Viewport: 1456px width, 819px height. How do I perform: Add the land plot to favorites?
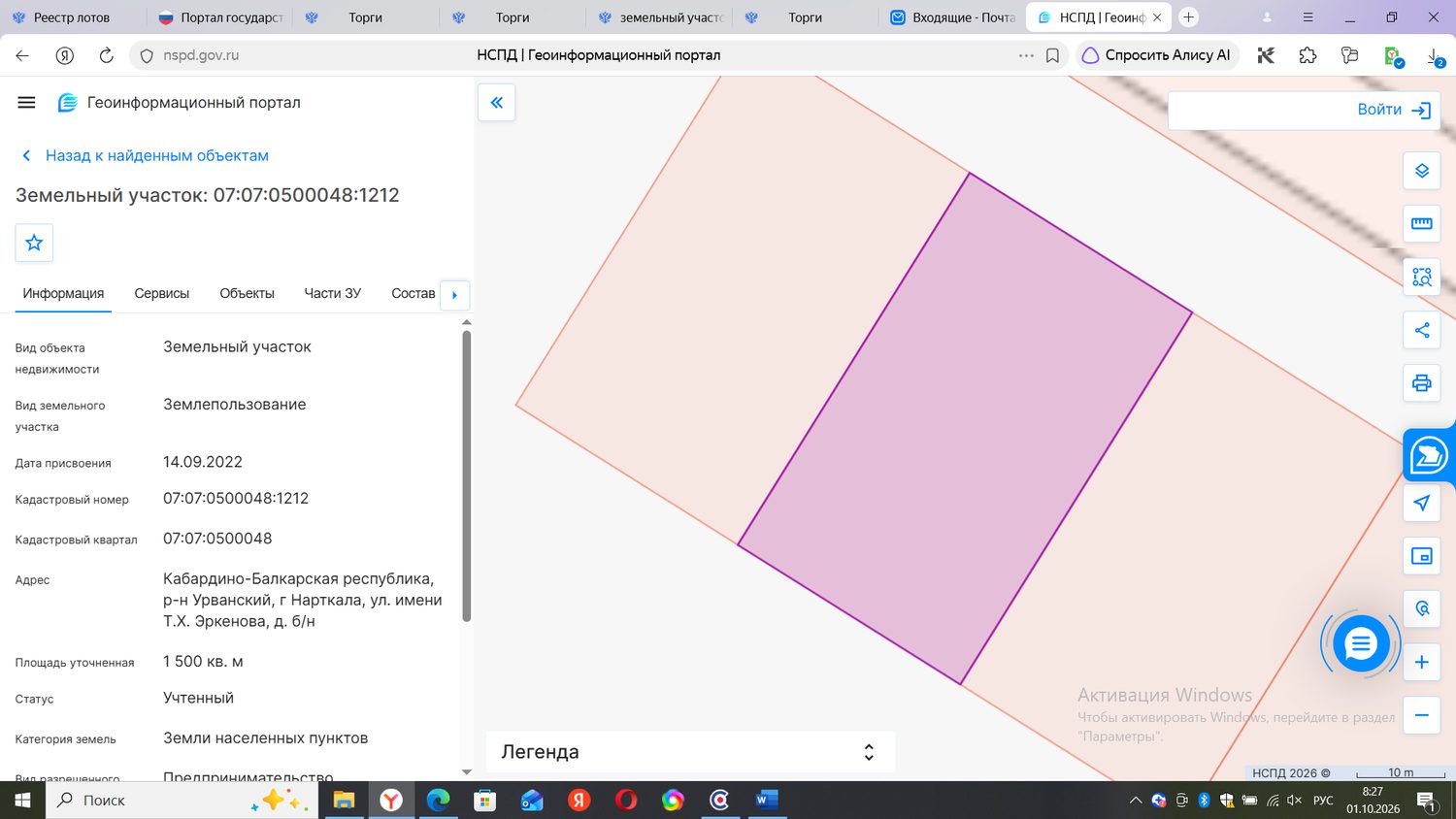(x=34, y=243)
